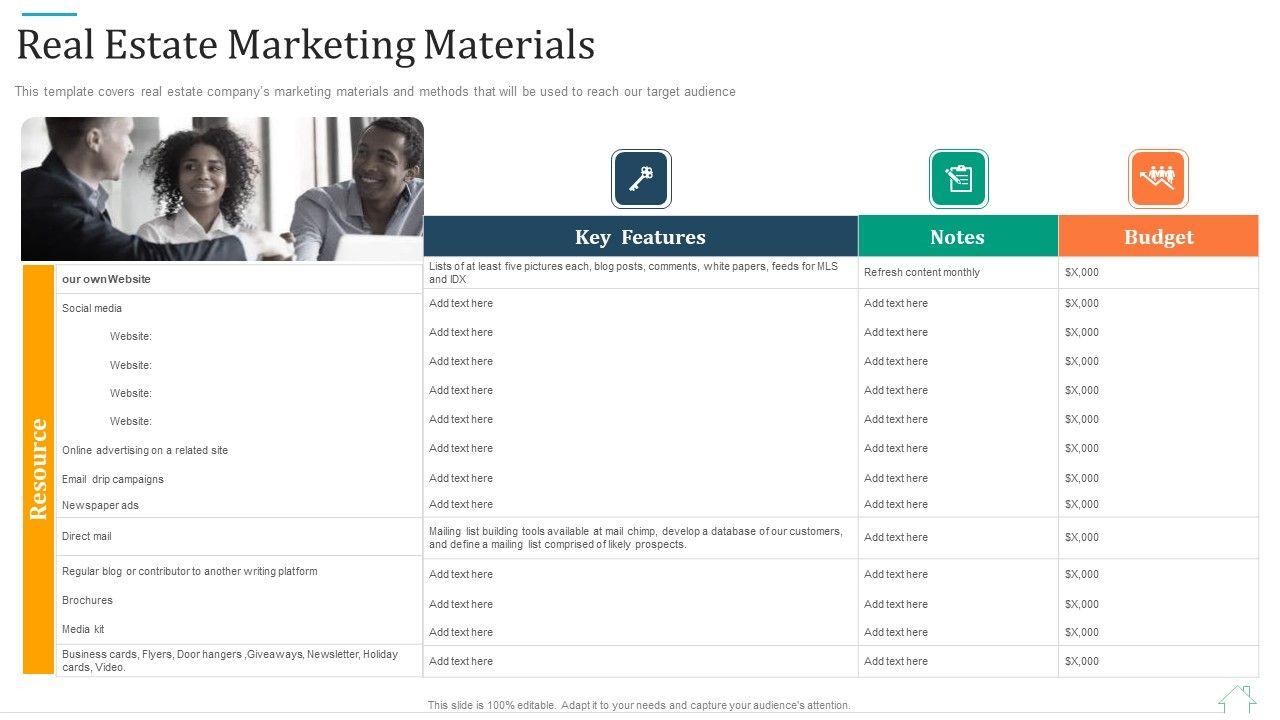Viewport: 1280px width, 720px height.
Task: Click the vertical Resource sidebar label
Action: (x=39, y=469)
